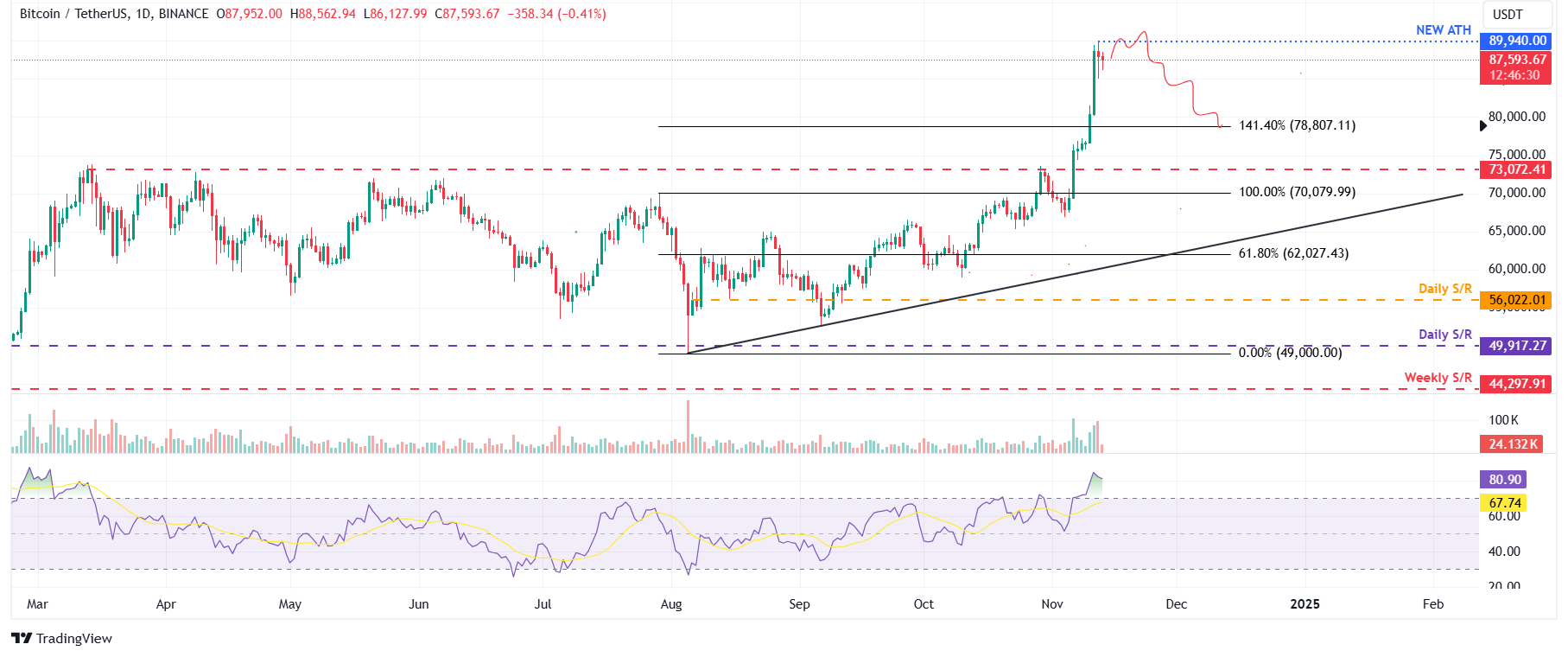This screenshot has width=1568, height=657.
Task: Click the 89,940.00 price label
Action: tap(1516, 41)
